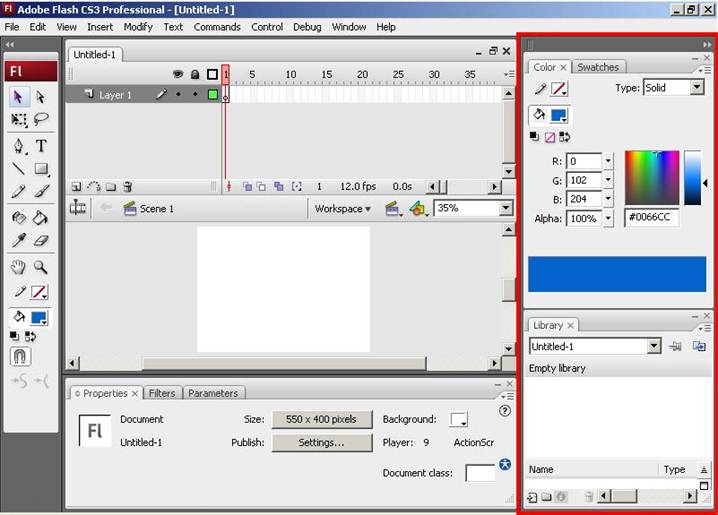Viewport: 718px width, 515px height.
Task: Switch to the Swatches tab
Action: click(x=598, y=67)
